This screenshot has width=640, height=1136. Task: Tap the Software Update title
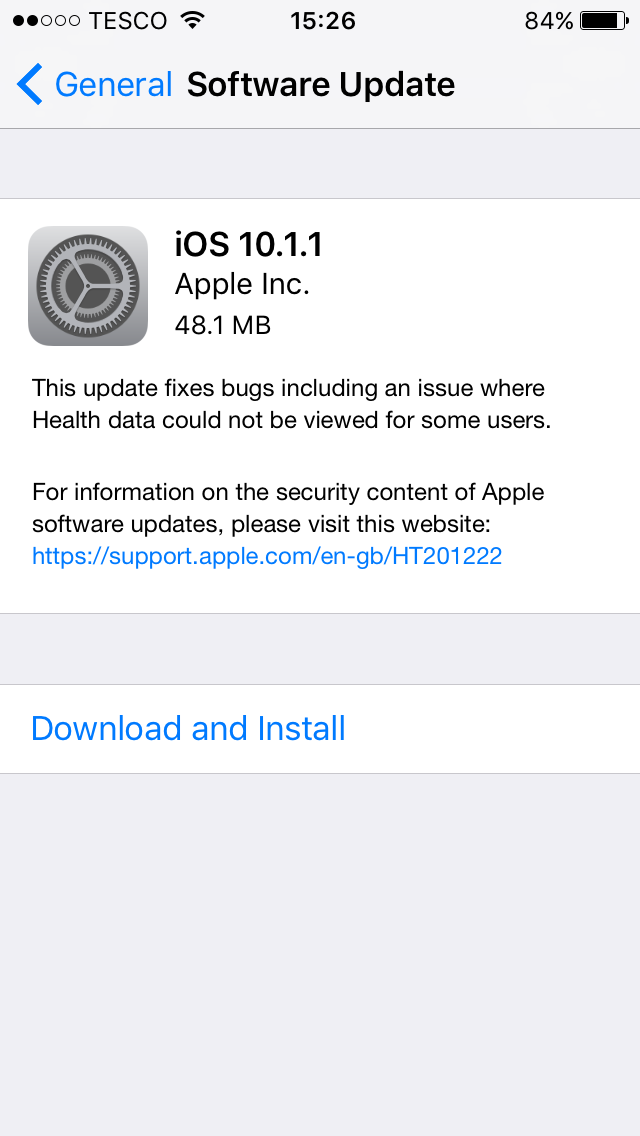[x=321, y=85]
